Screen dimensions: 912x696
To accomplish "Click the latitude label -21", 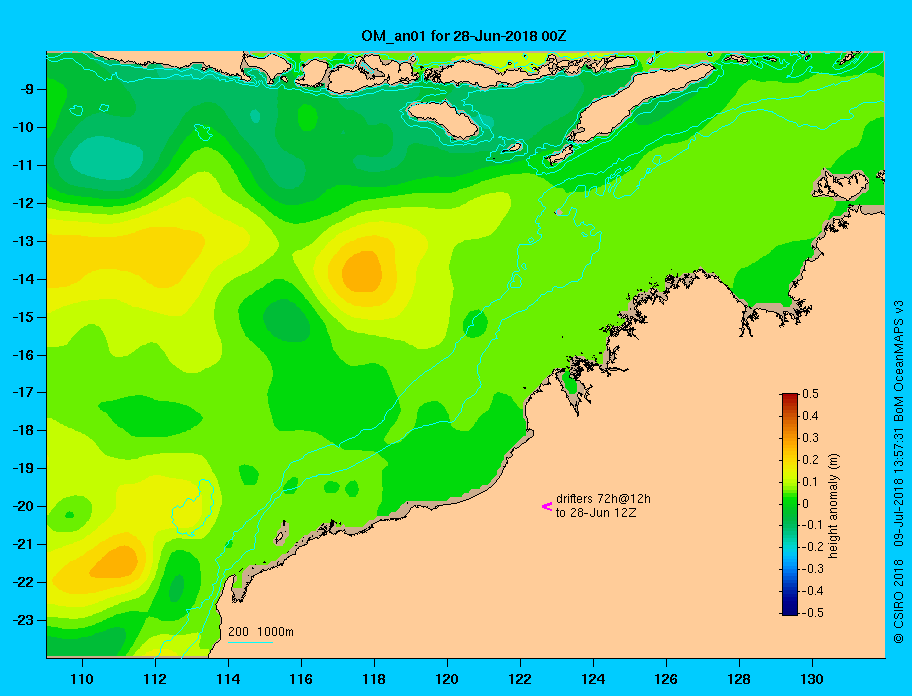I will (24, 544).
